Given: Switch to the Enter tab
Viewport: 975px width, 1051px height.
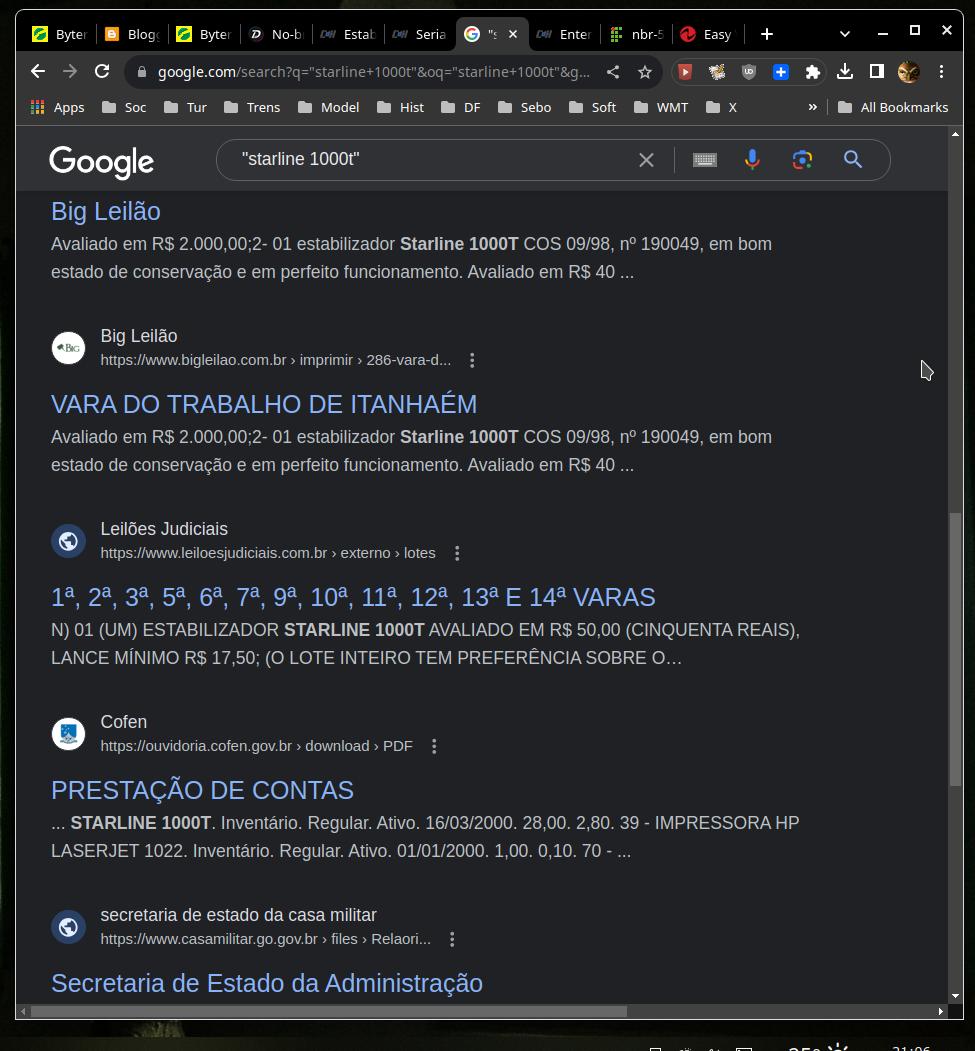Looking at the screenshot, I should coord(564,34).
